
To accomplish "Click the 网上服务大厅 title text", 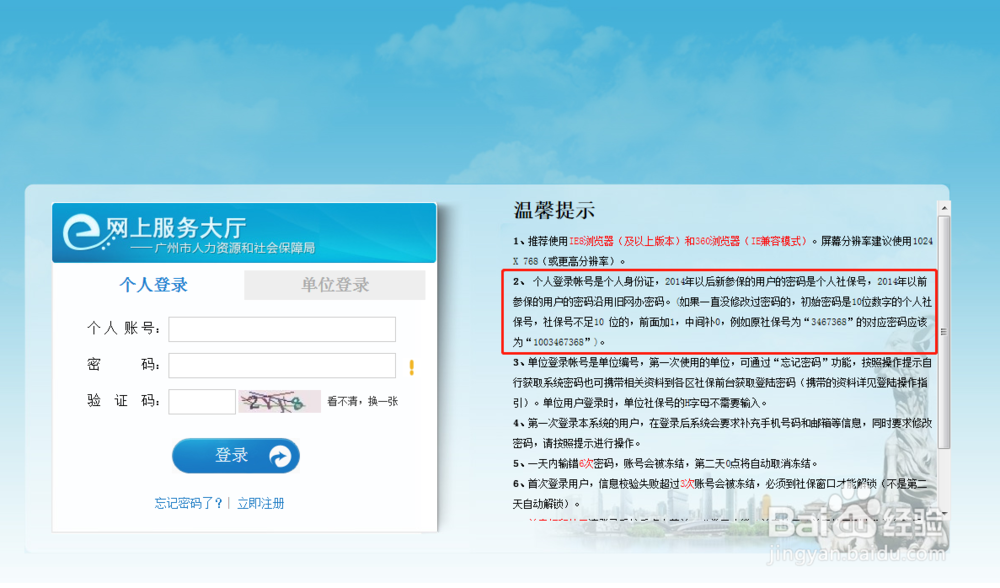I will tap(176, 228).
